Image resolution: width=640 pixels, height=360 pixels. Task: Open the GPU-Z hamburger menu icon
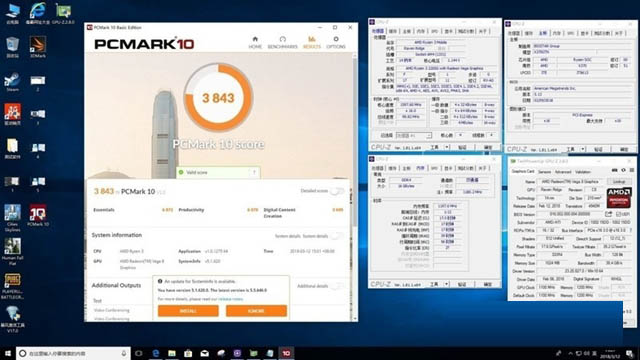[x=631, y=170]
